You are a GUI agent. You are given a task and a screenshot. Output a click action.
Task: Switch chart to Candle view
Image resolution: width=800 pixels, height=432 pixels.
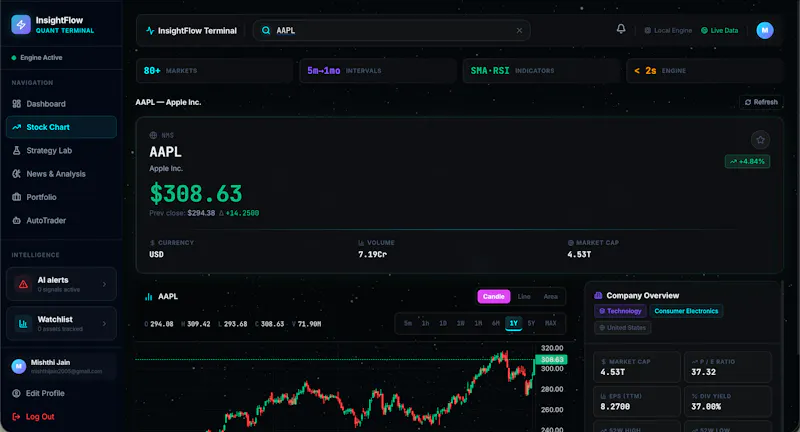(493, 296)
